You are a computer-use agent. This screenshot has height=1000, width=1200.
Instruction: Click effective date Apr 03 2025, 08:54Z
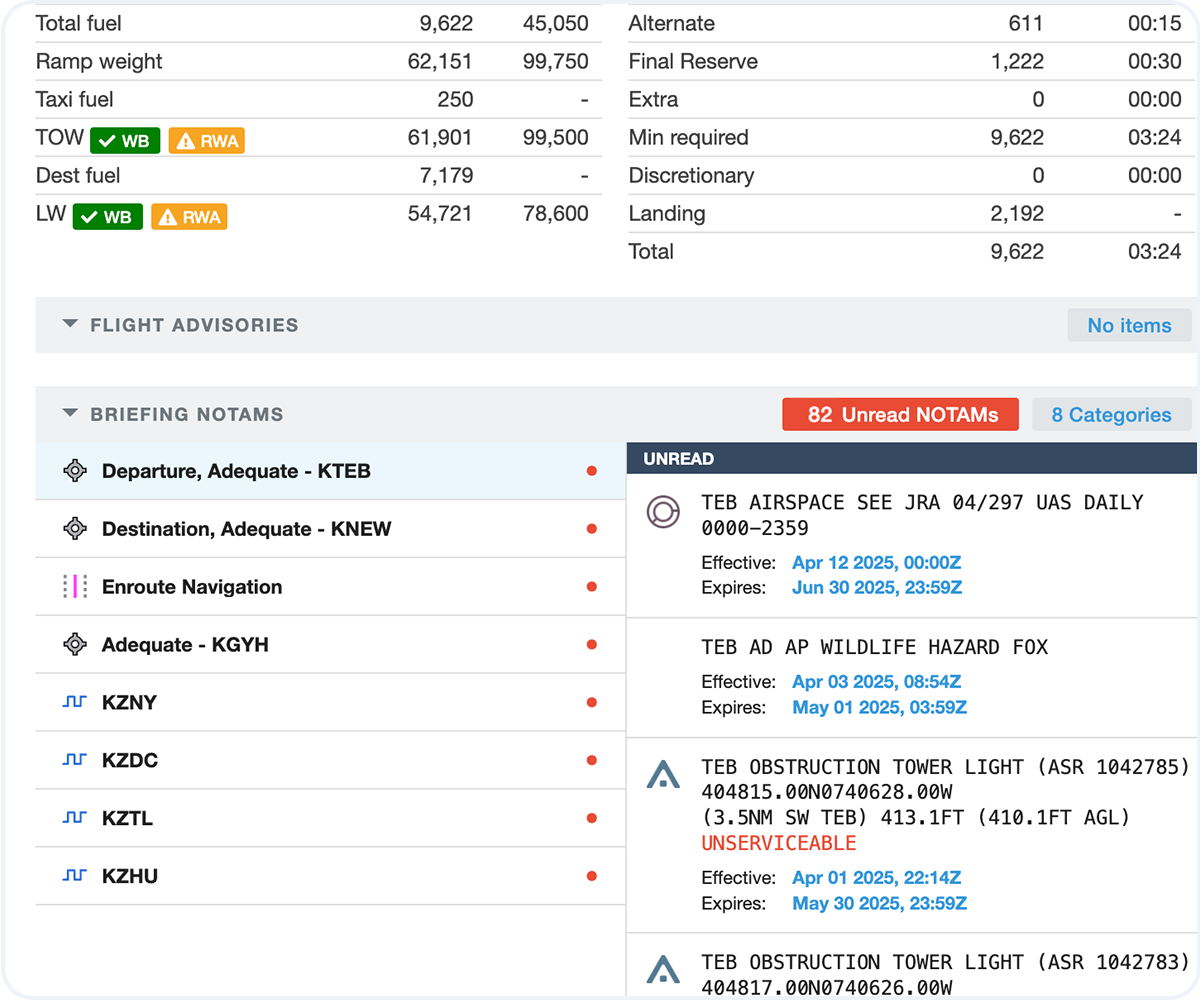pos(877,683)
